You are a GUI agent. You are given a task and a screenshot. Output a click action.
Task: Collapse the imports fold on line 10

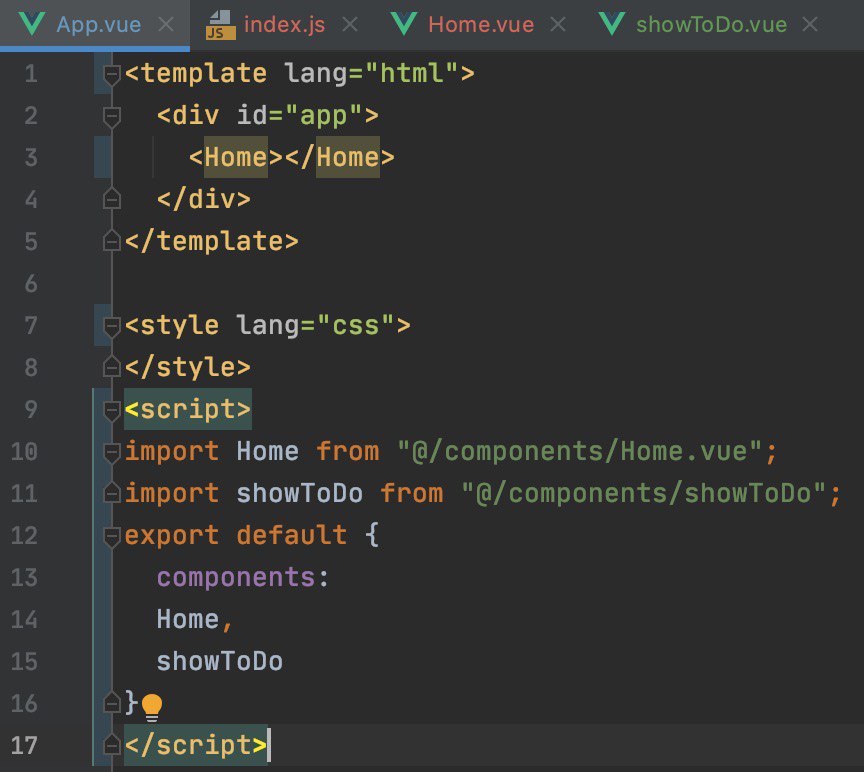tap(112, 452)
